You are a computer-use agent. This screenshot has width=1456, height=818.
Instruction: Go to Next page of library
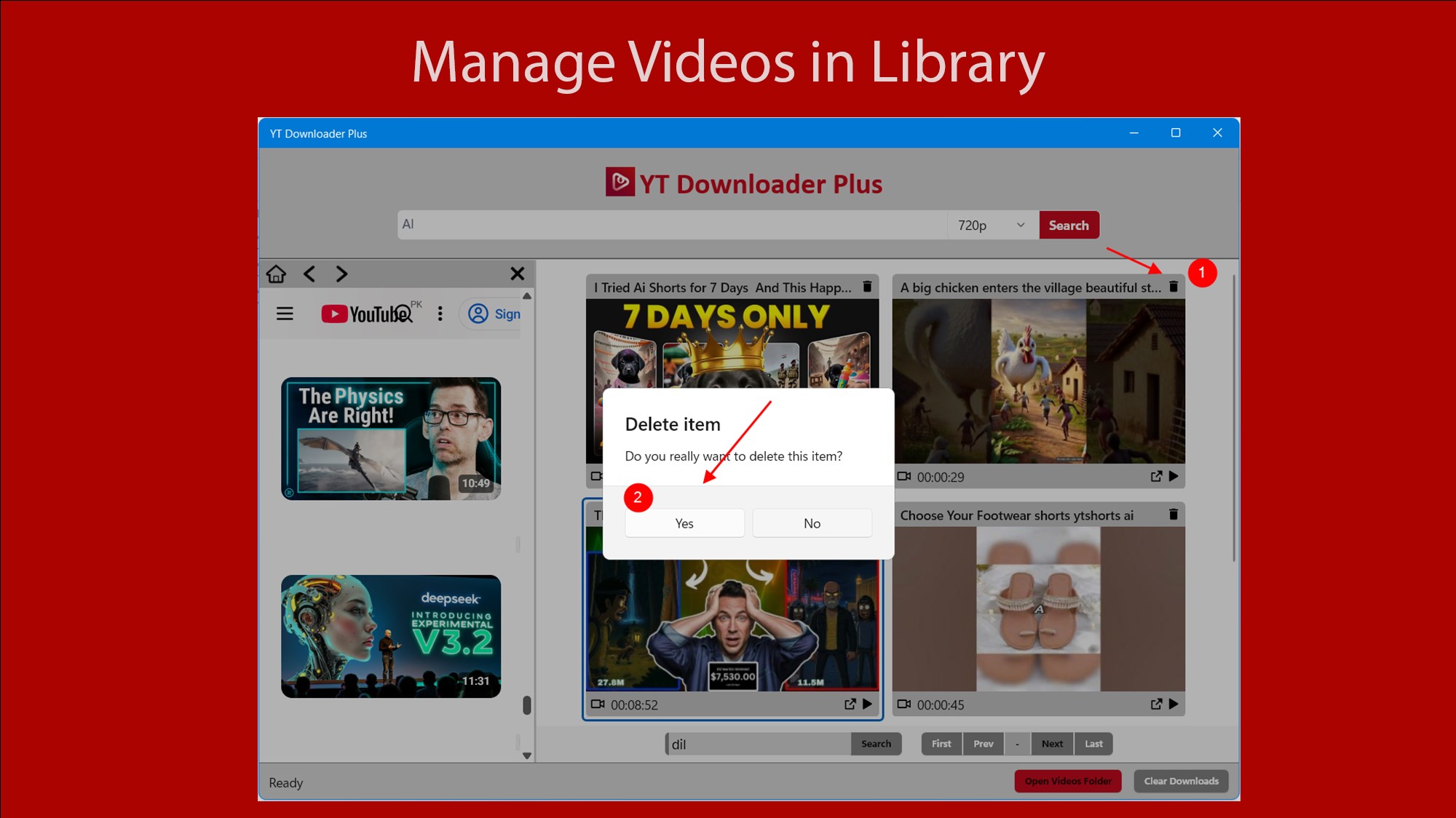pos(1052,744)
